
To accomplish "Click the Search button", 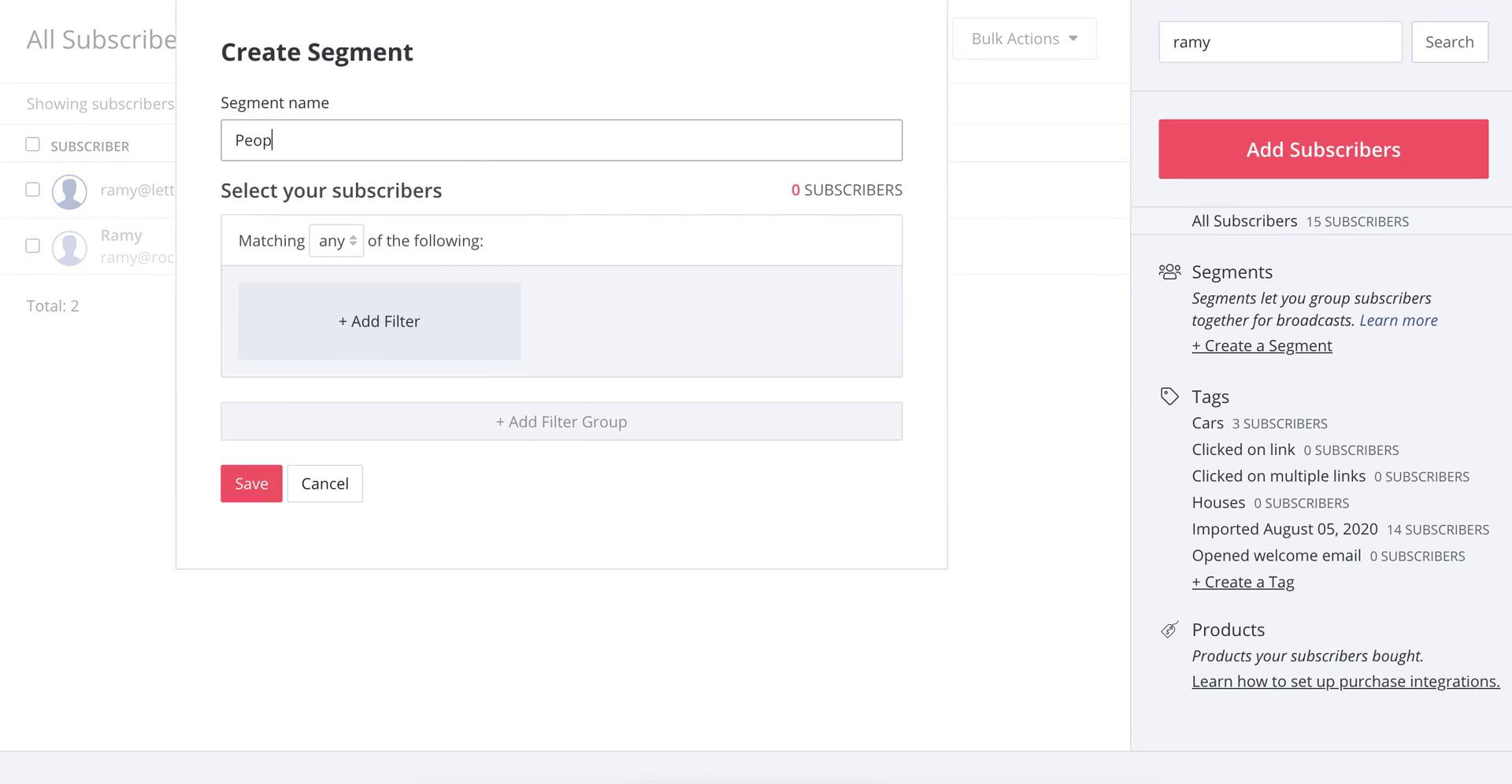I will [1449, 42].
